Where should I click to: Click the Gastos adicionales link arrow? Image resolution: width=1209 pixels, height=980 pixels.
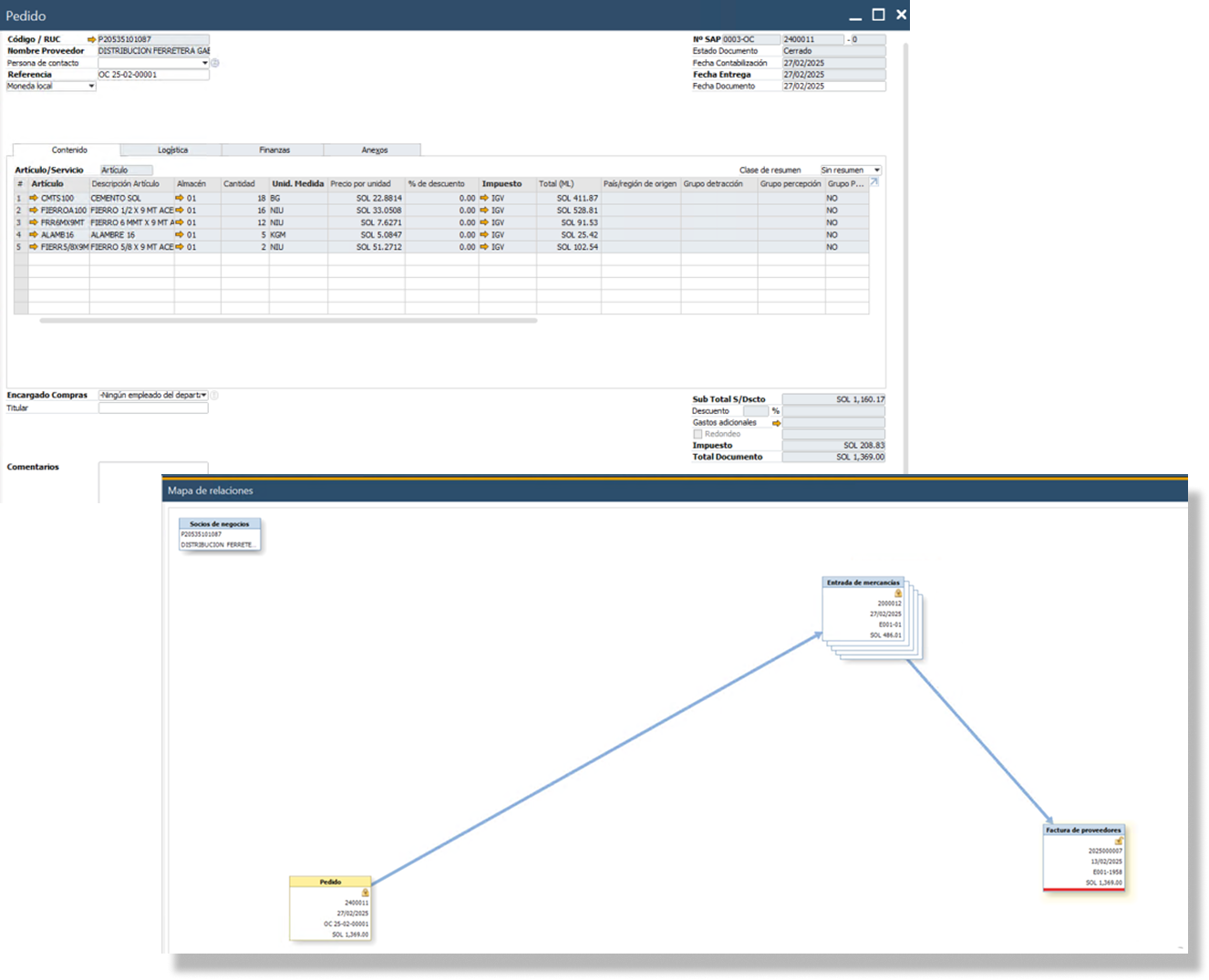(x=775, y=422)
